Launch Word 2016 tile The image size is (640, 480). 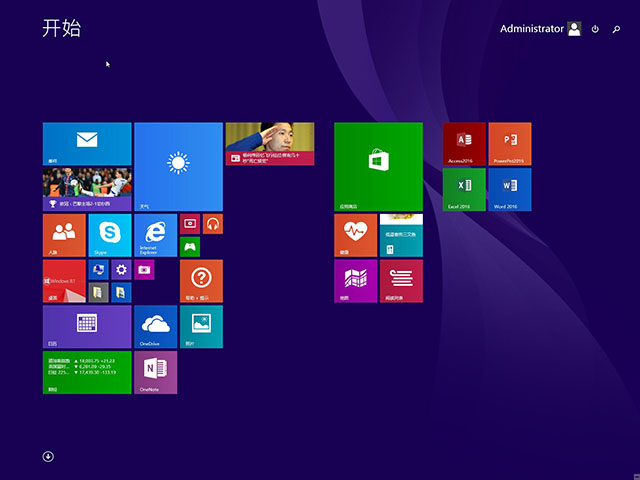click(x=509, y=189)
